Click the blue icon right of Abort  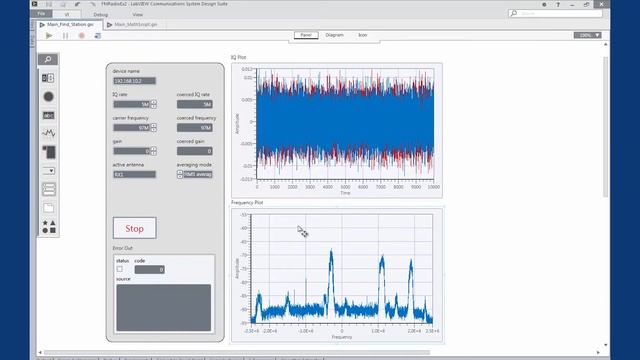coord(98,36)
